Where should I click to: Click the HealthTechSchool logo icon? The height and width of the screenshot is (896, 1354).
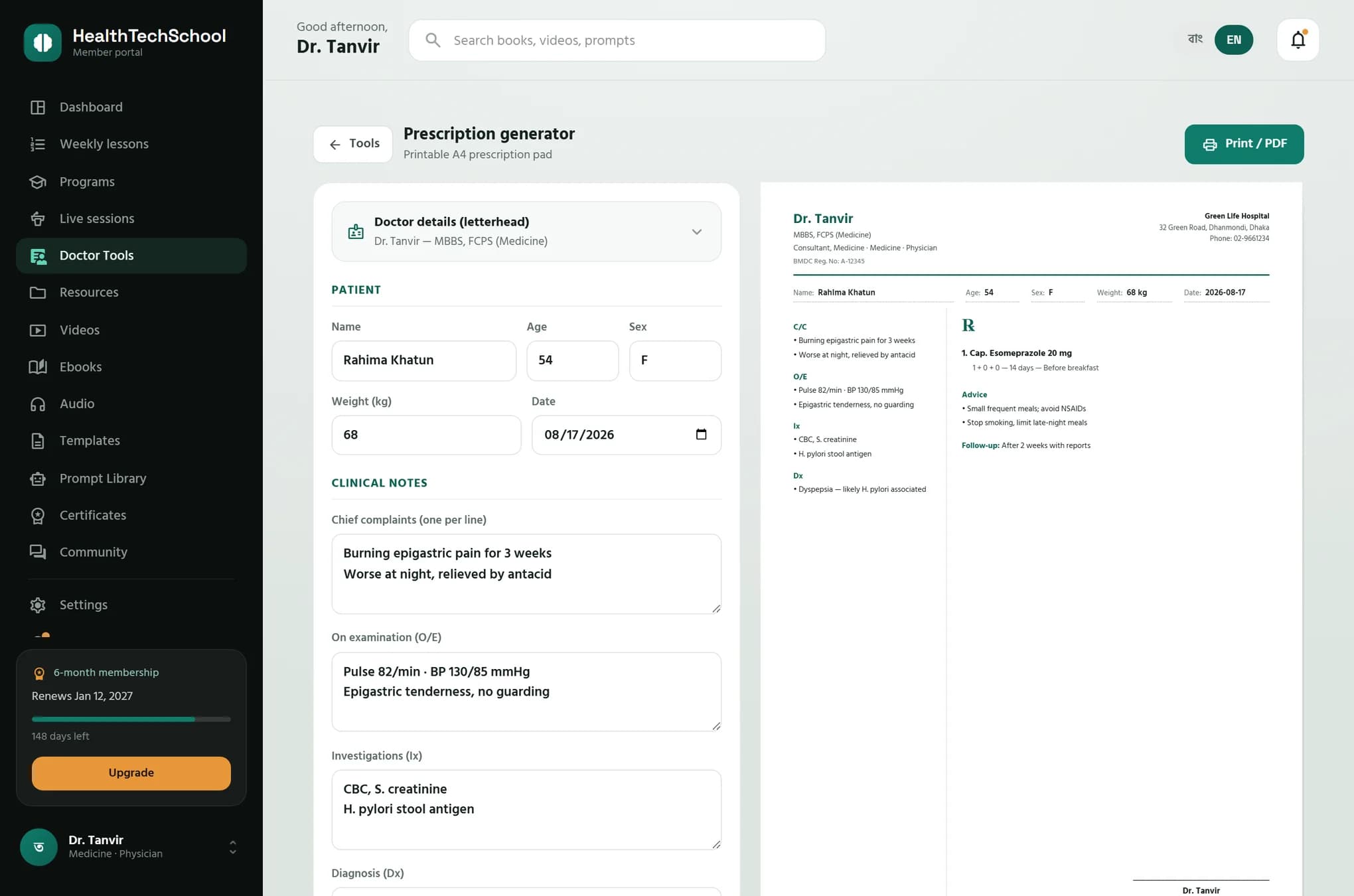(x=42, y=42)
